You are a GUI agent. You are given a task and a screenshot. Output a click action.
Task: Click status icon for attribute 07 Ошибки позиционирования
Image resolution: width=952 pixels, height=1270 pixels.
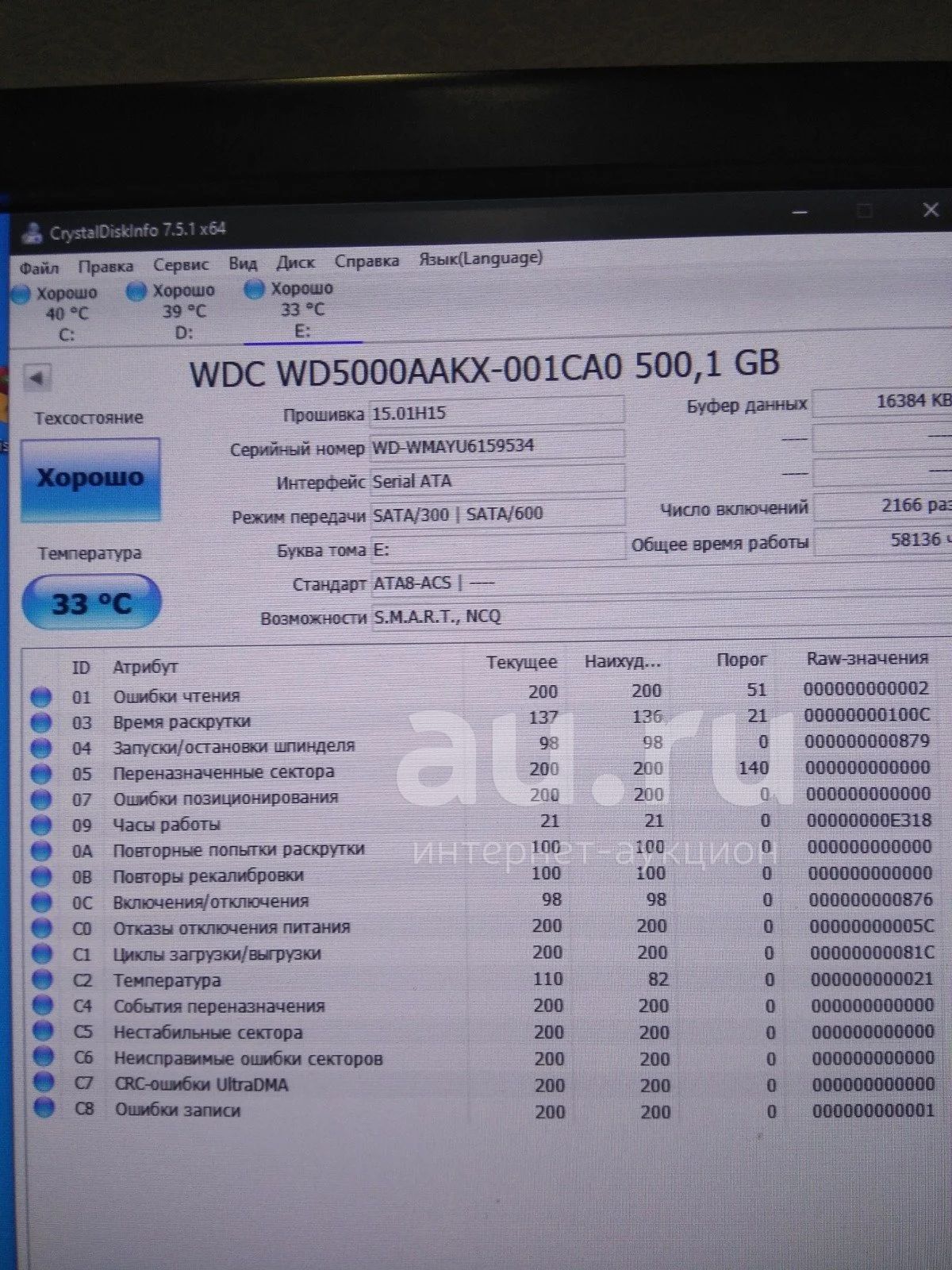[x=40, y=799]
